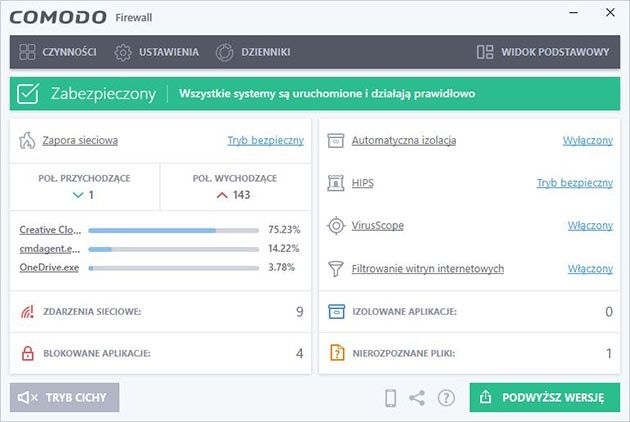Change firewall Tryb bezpieczny mode
Screen dimensions: 630x422
point(266,140)
